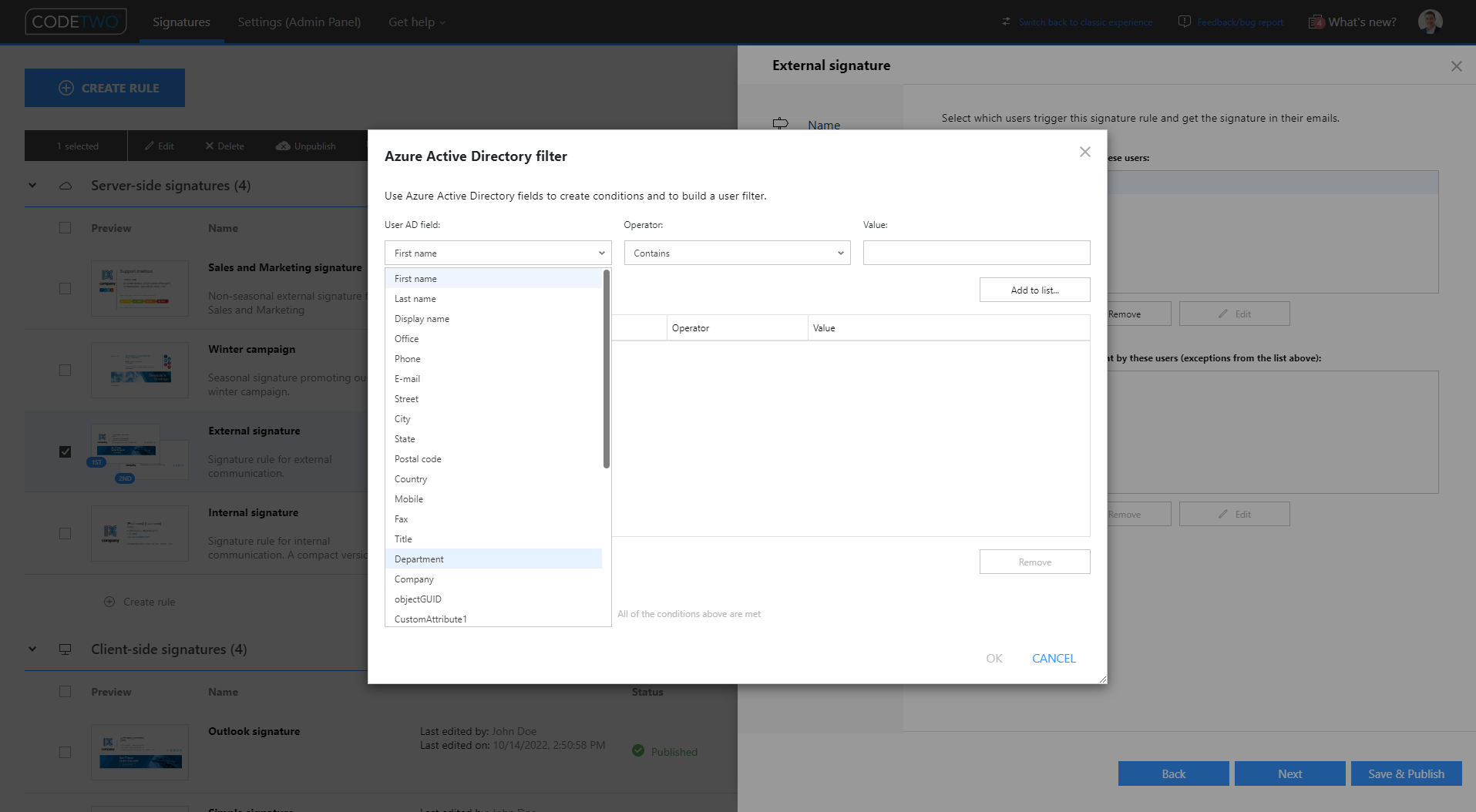Click Switch back to classic experience link

[x=1085, y=22]
